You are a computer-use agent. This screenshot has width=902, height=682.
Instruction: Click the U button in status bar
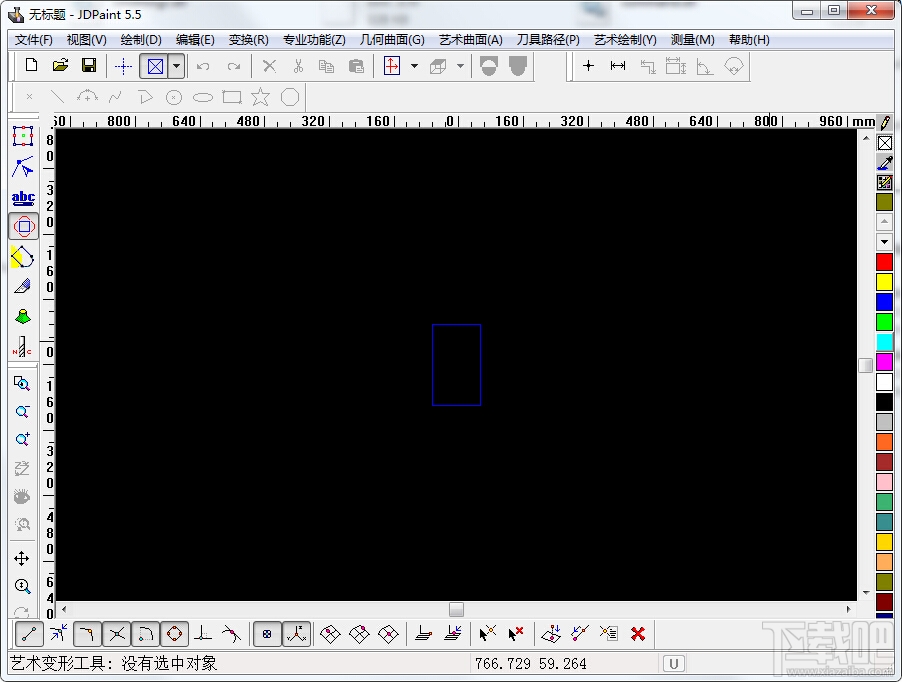point(674,664)
